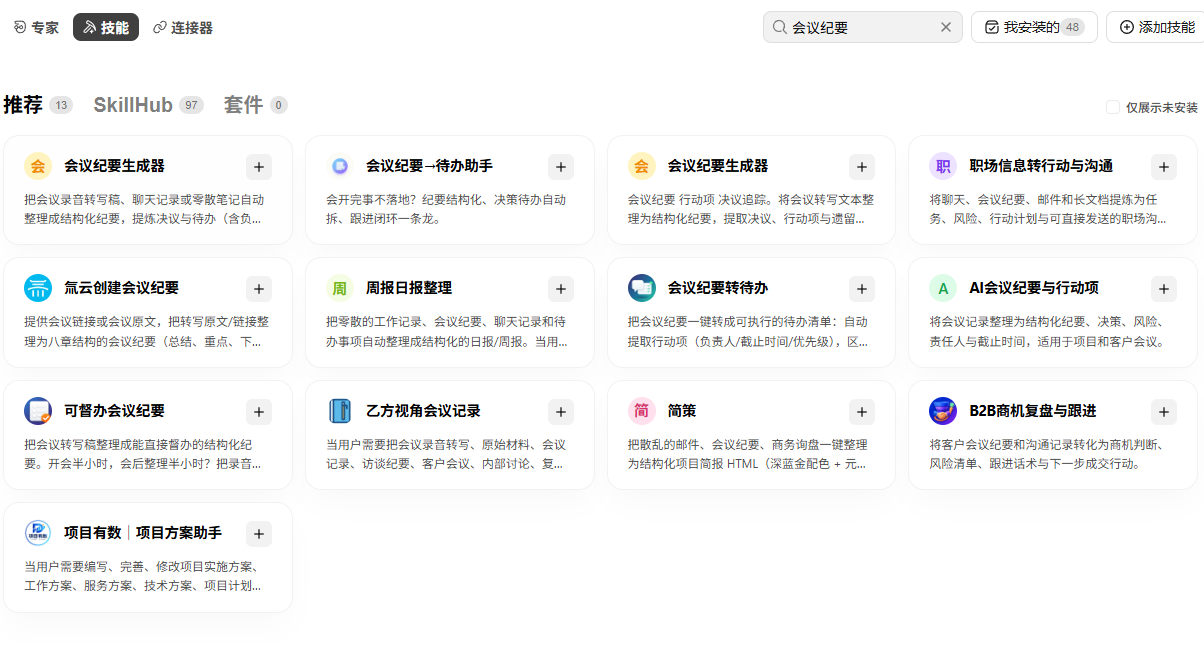Open the 项目有数｜项目方案助手 title
The height and width of the screenshot is (649, 1204).
pos(143,533)
